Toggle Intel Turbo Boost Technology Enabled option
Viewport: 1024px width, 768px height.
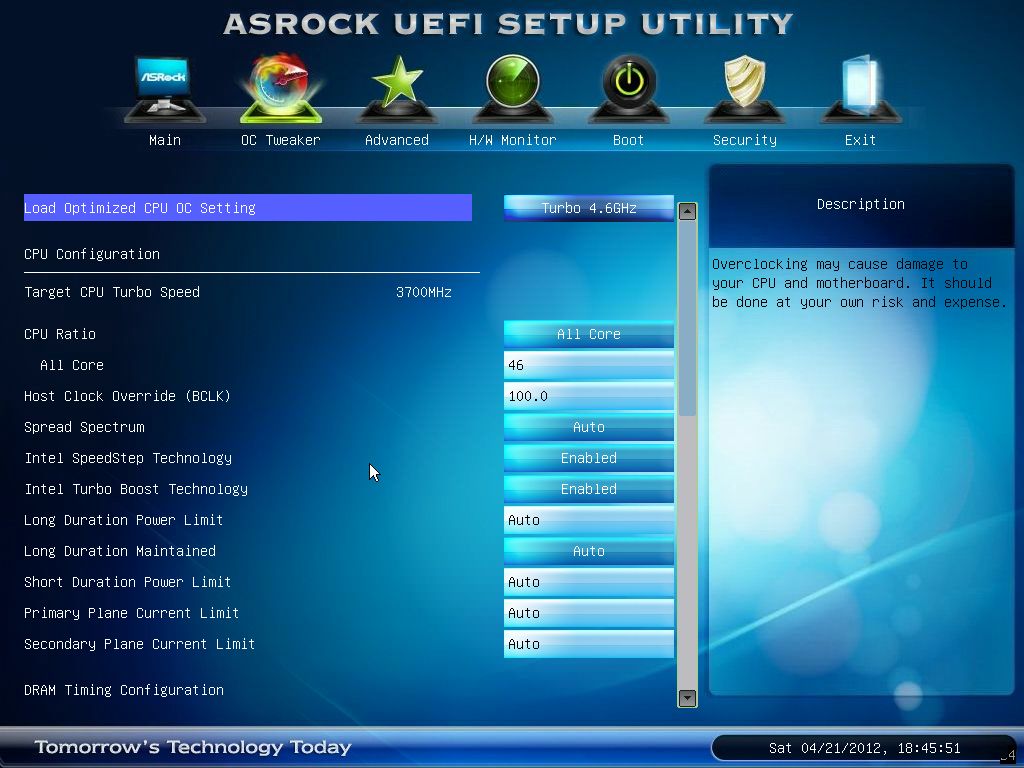point(588,489)
